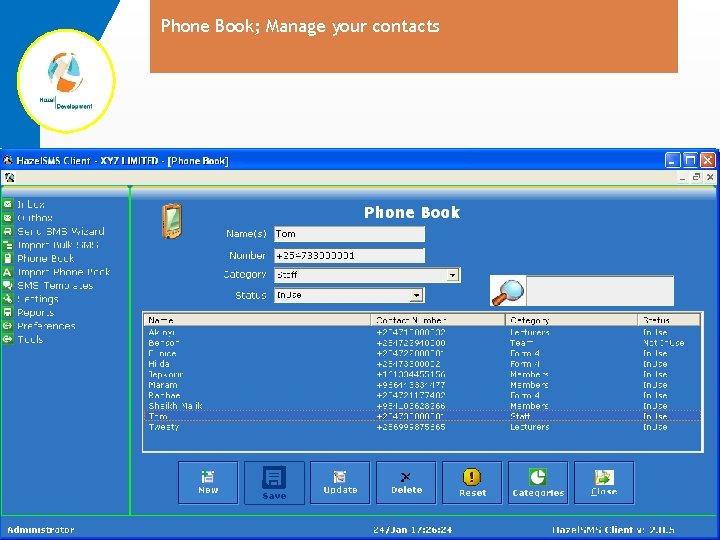720x540 pixels.
Task: Expand the Category dropdown arrow
Action: coord(453,275)
